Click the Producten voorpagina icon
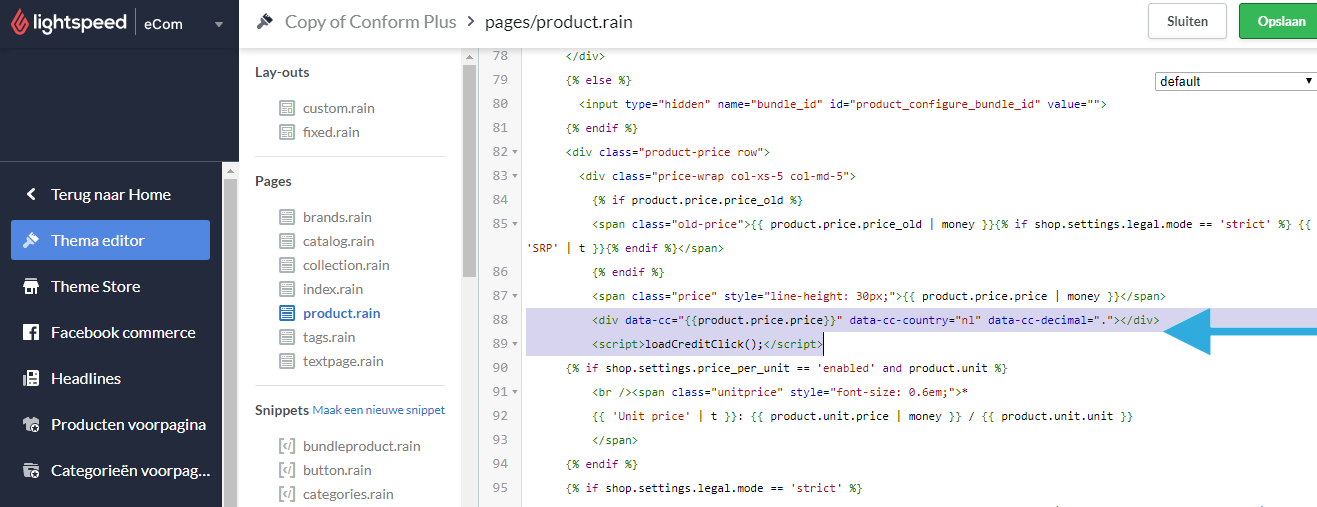The image size is (1317, 507). tap(31, 425)
